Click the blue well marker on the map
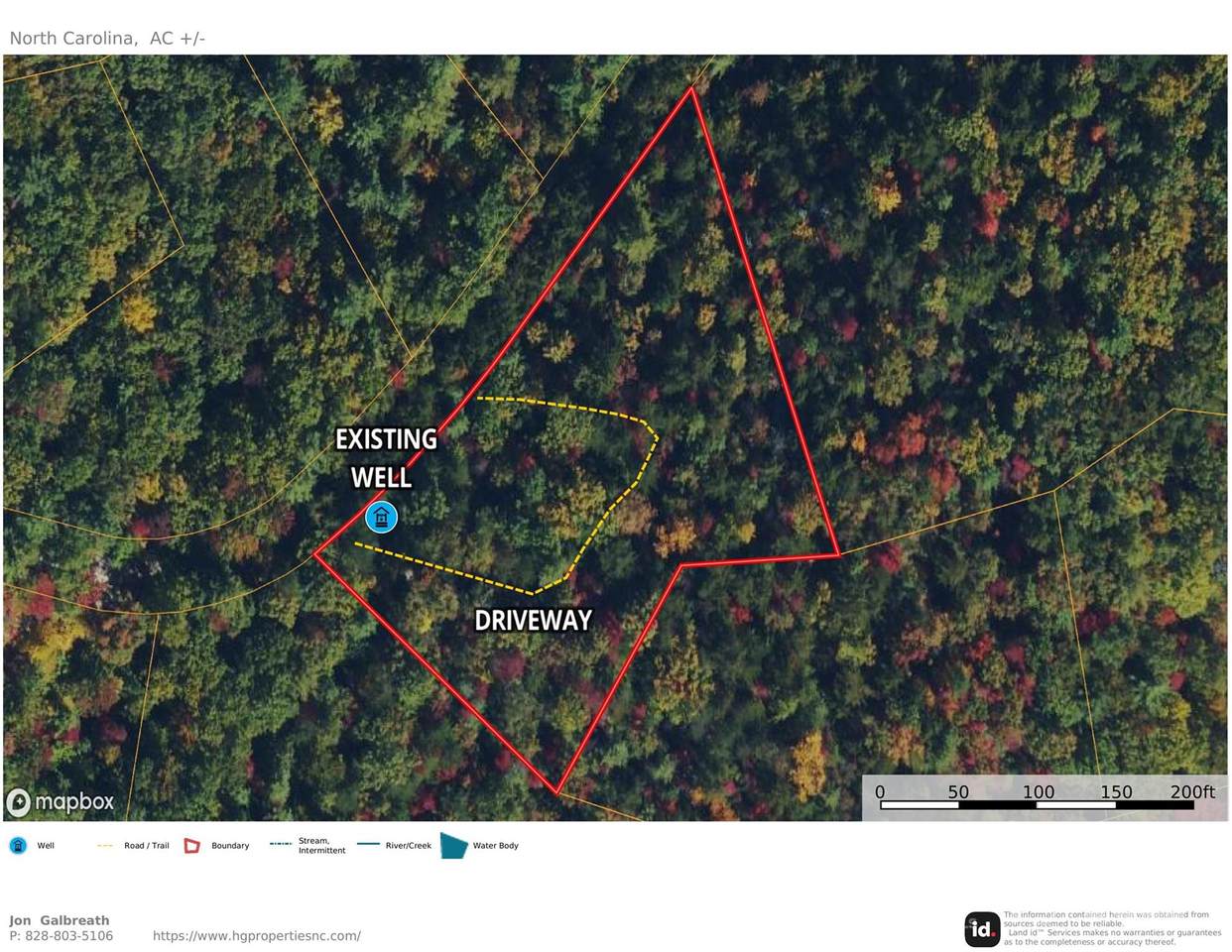 pos(381,517)
